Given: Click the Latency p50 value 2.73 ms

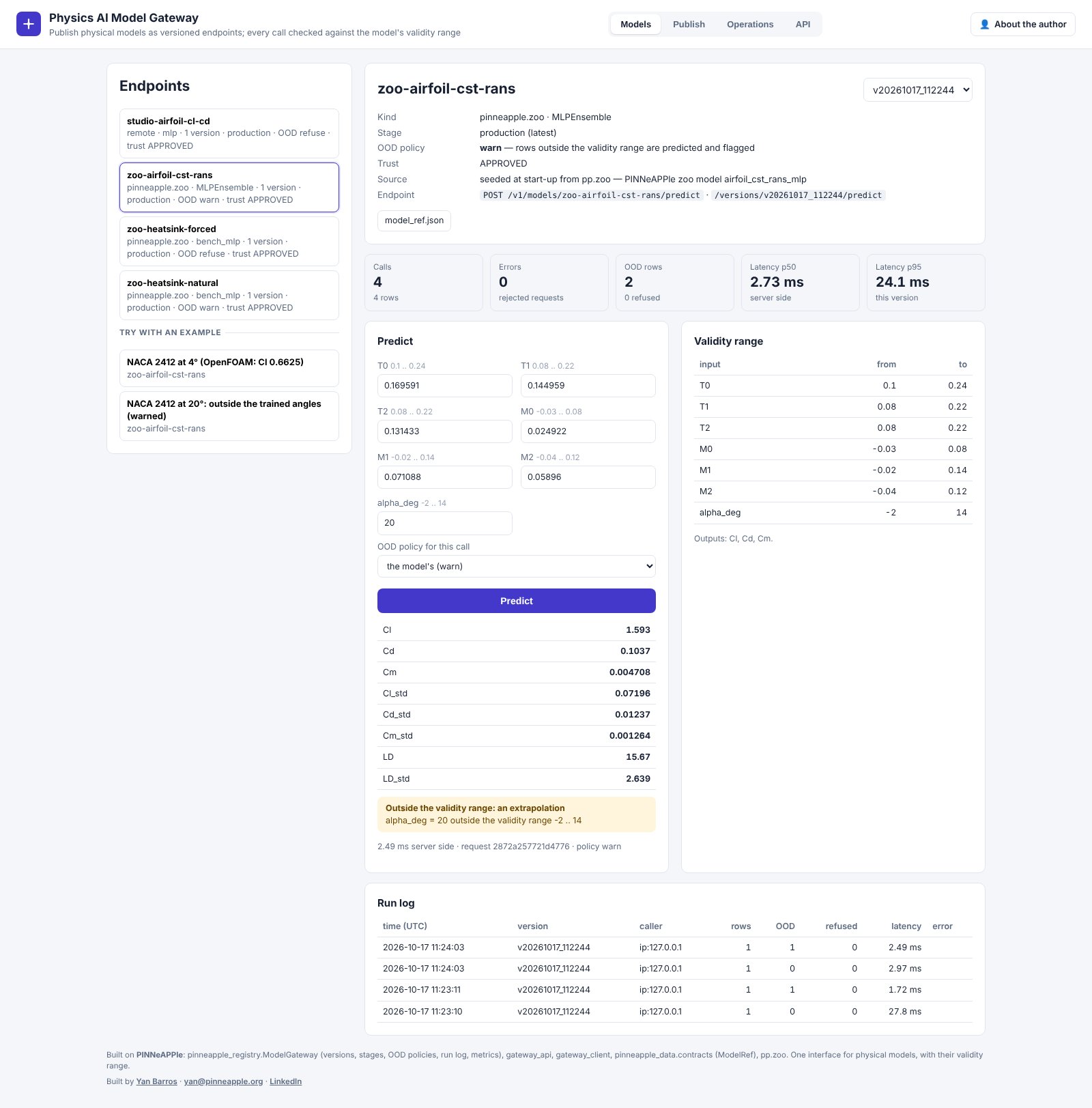Looking at the screenshot, I should coord(777,282).
